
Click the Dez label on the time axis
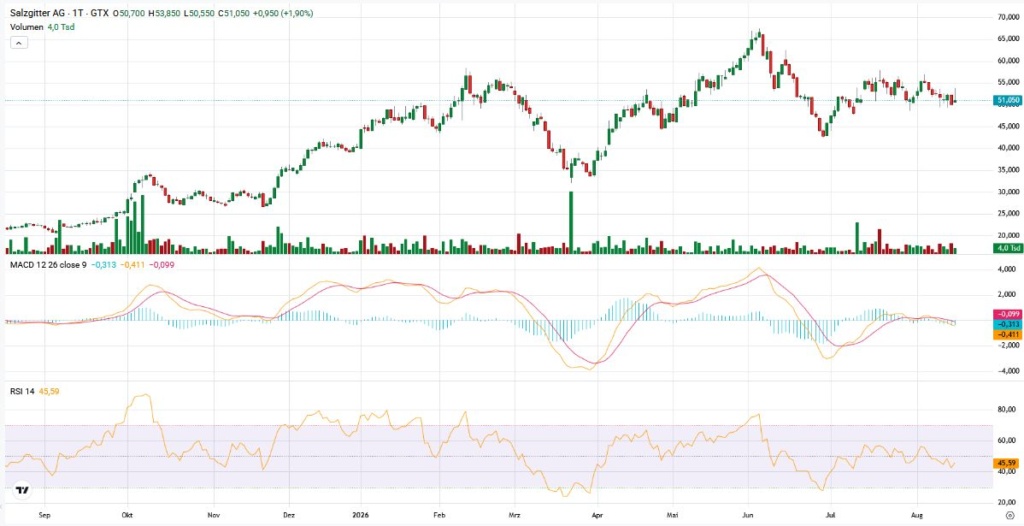pyautogui.click(x=287, y=515)
